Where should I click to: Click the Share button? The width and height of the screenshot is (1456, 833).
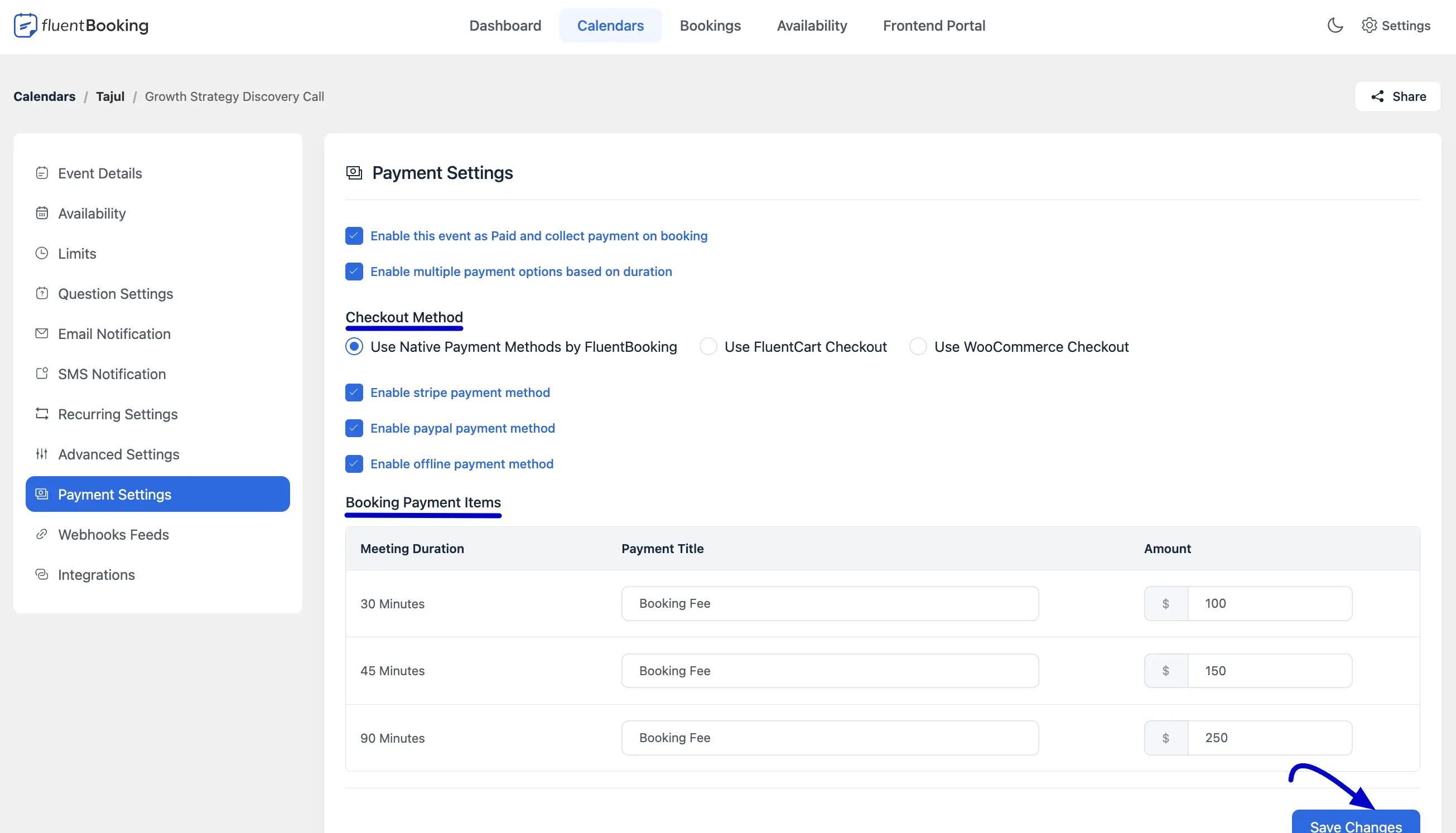click(1397, 96)
